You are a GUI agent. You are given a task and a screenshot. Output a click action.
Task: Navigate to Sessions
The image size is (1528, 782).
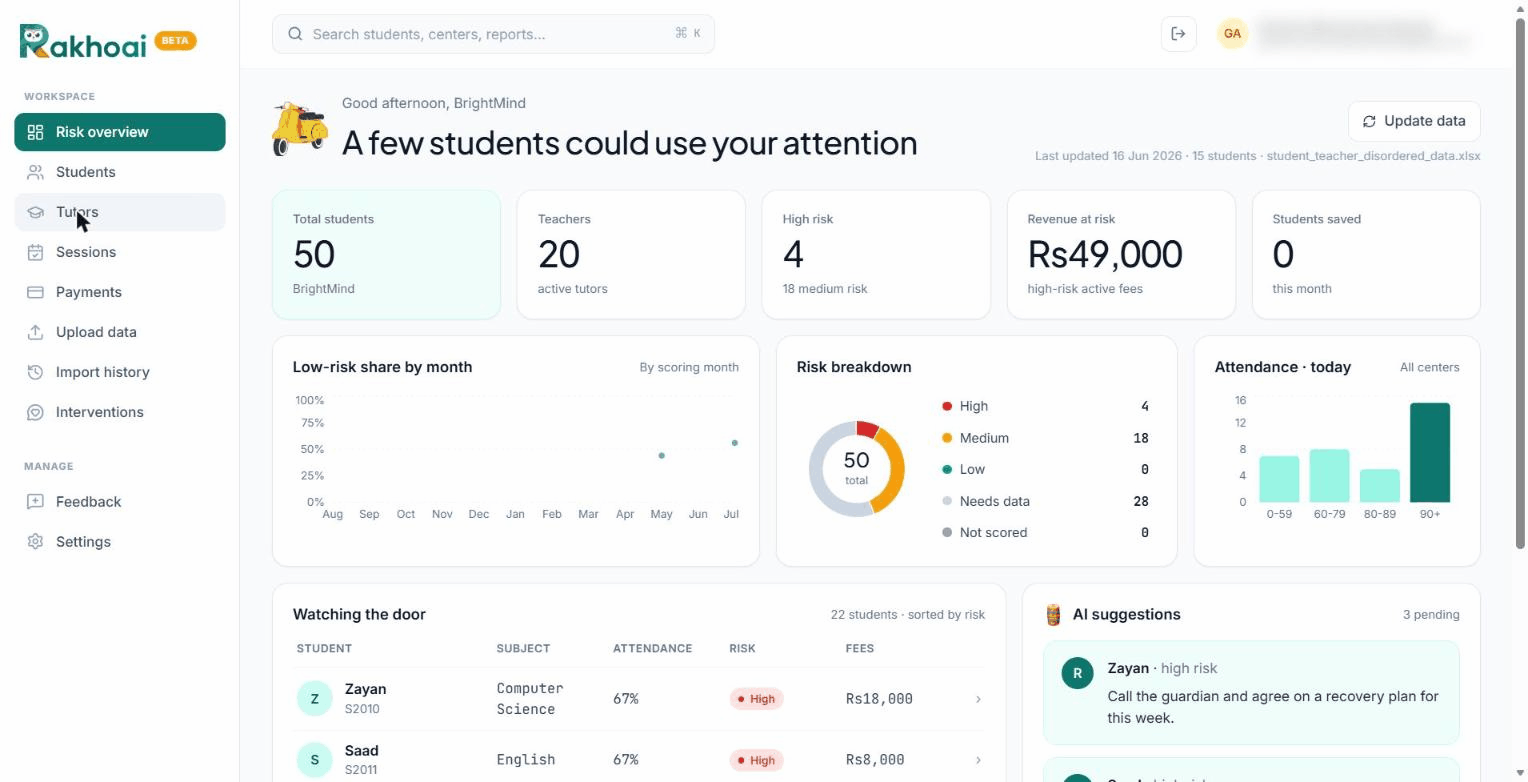pos(120,252)
